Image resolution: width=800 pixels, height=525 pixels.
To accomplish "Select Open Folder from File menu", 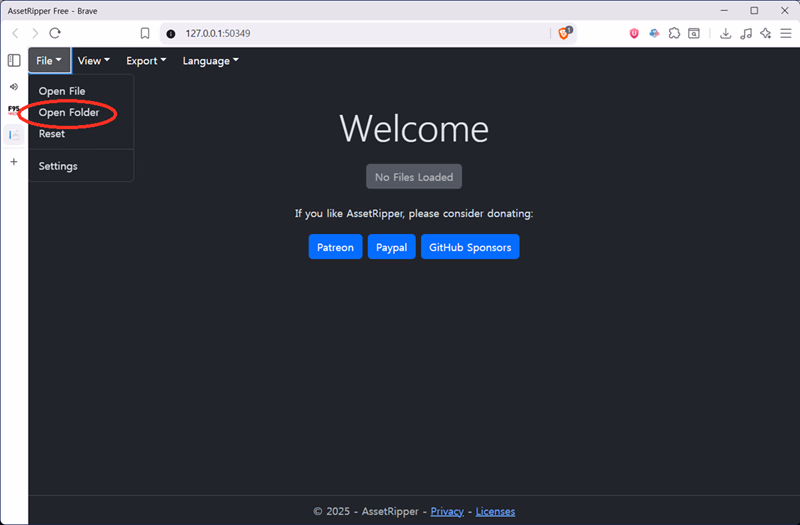I will click(x=69, y=113).
